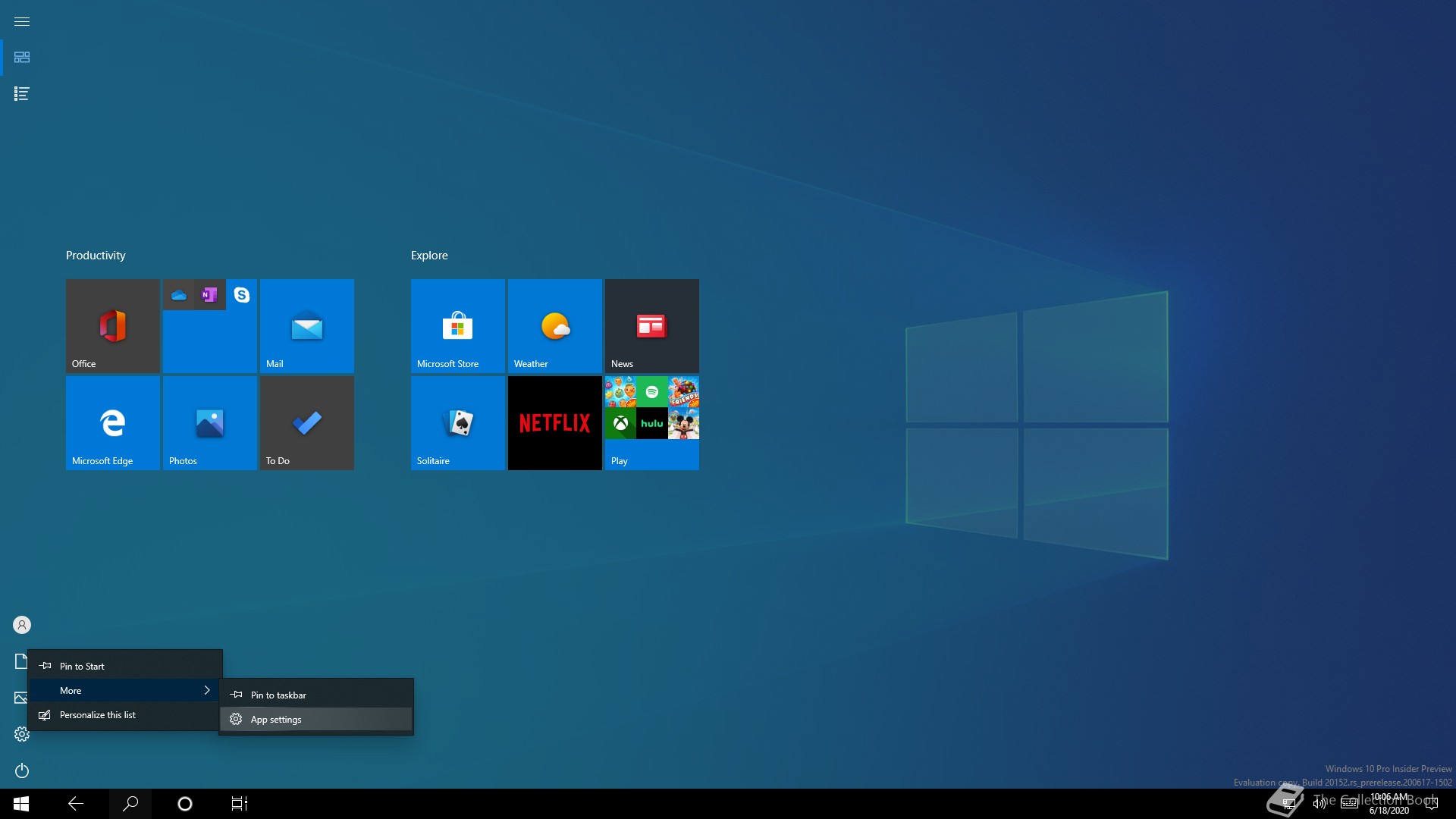The image size is (1456, 819).
Task: Open Task View on the taskbar
Action: point(240,804)
